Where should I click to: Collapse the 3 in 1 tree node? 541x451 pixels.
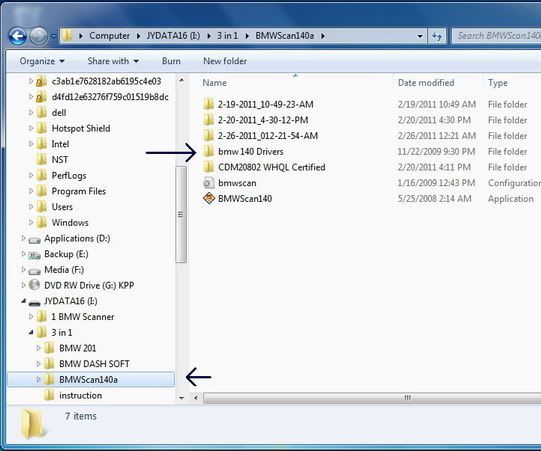31,332
